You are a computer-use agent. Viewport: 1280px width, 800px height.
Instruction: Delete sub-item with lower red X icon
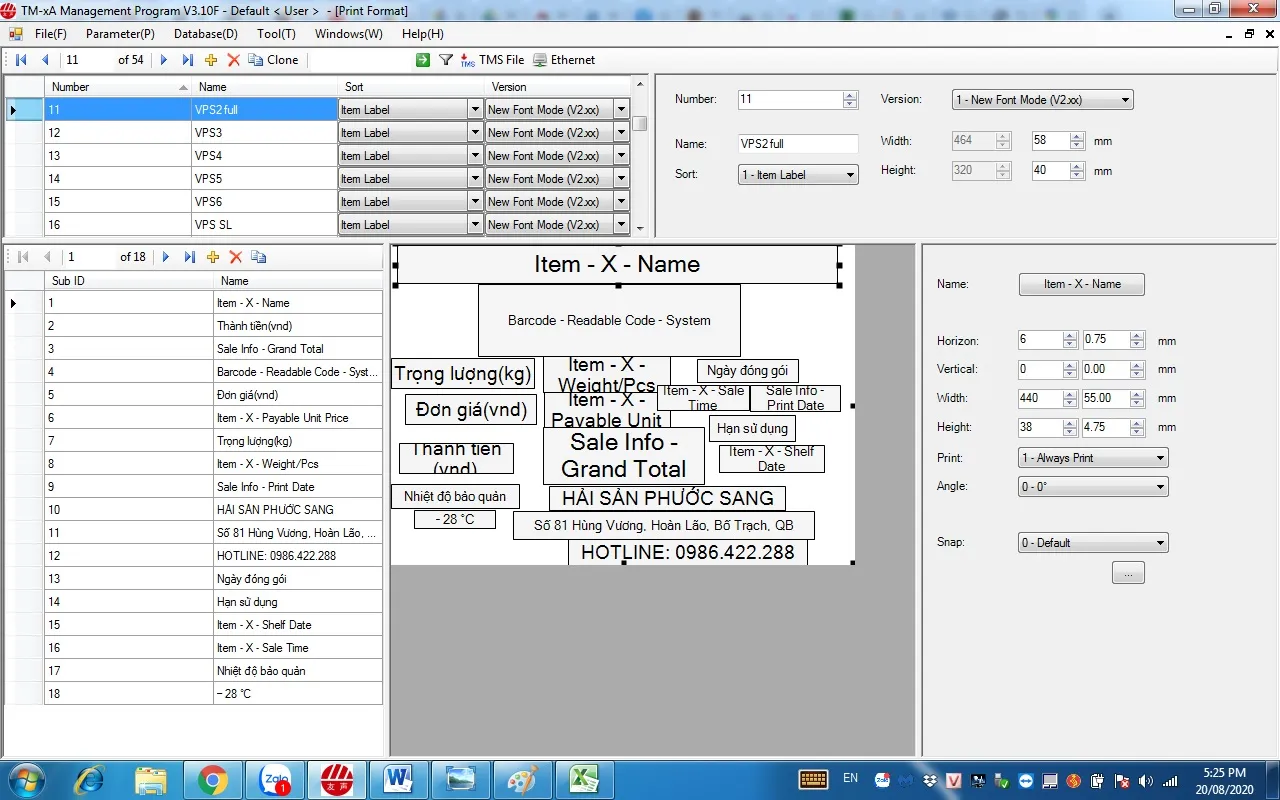[236, 257]
